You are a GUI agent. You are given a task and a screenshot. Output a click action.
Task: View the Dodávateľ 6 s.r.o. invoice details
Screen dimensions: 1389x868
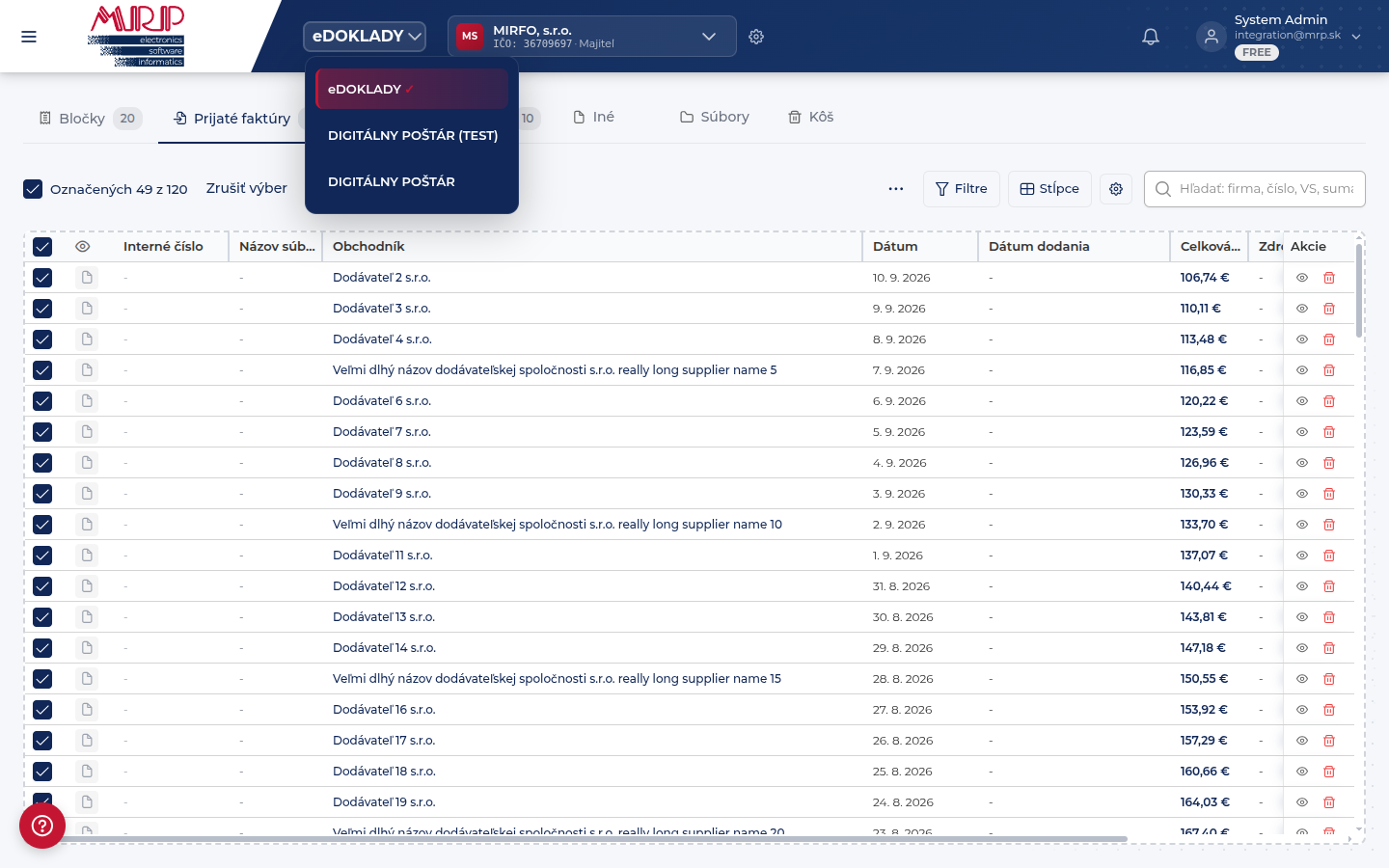pyautogui.click(x=1302, y=401)
